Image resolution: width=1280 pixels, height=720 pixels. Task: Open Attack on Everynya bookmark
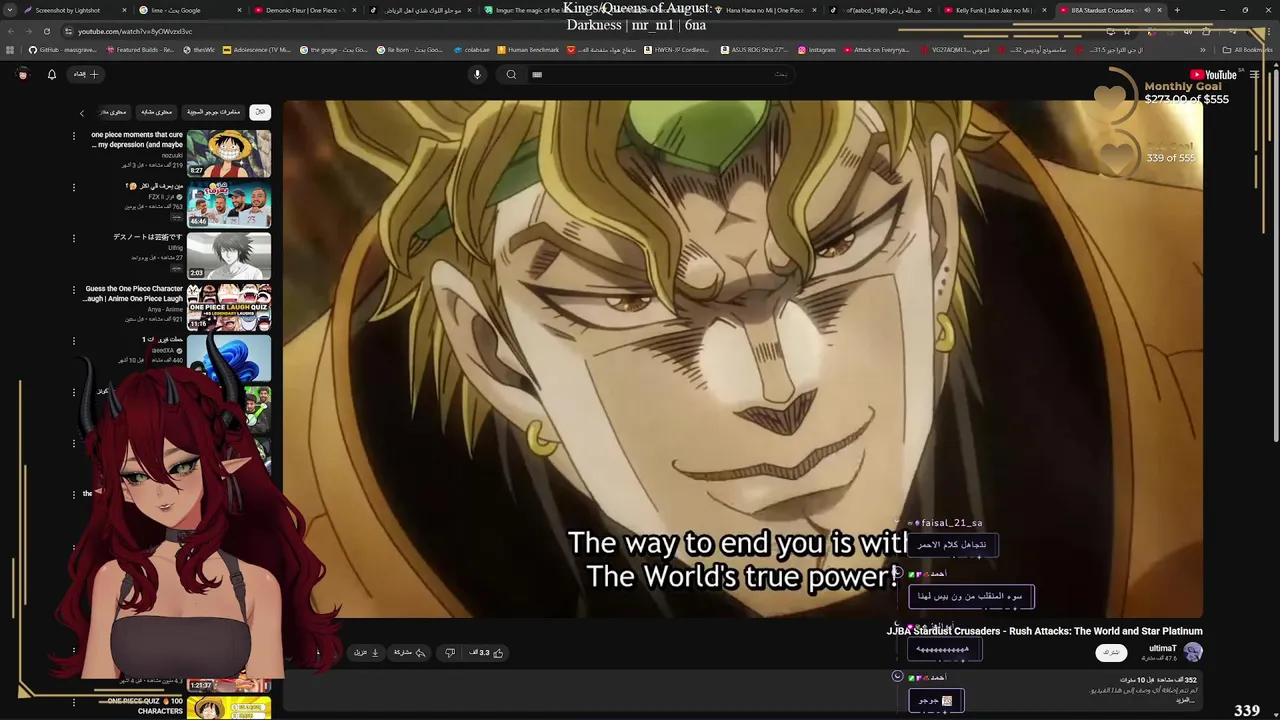pos(877,50)
